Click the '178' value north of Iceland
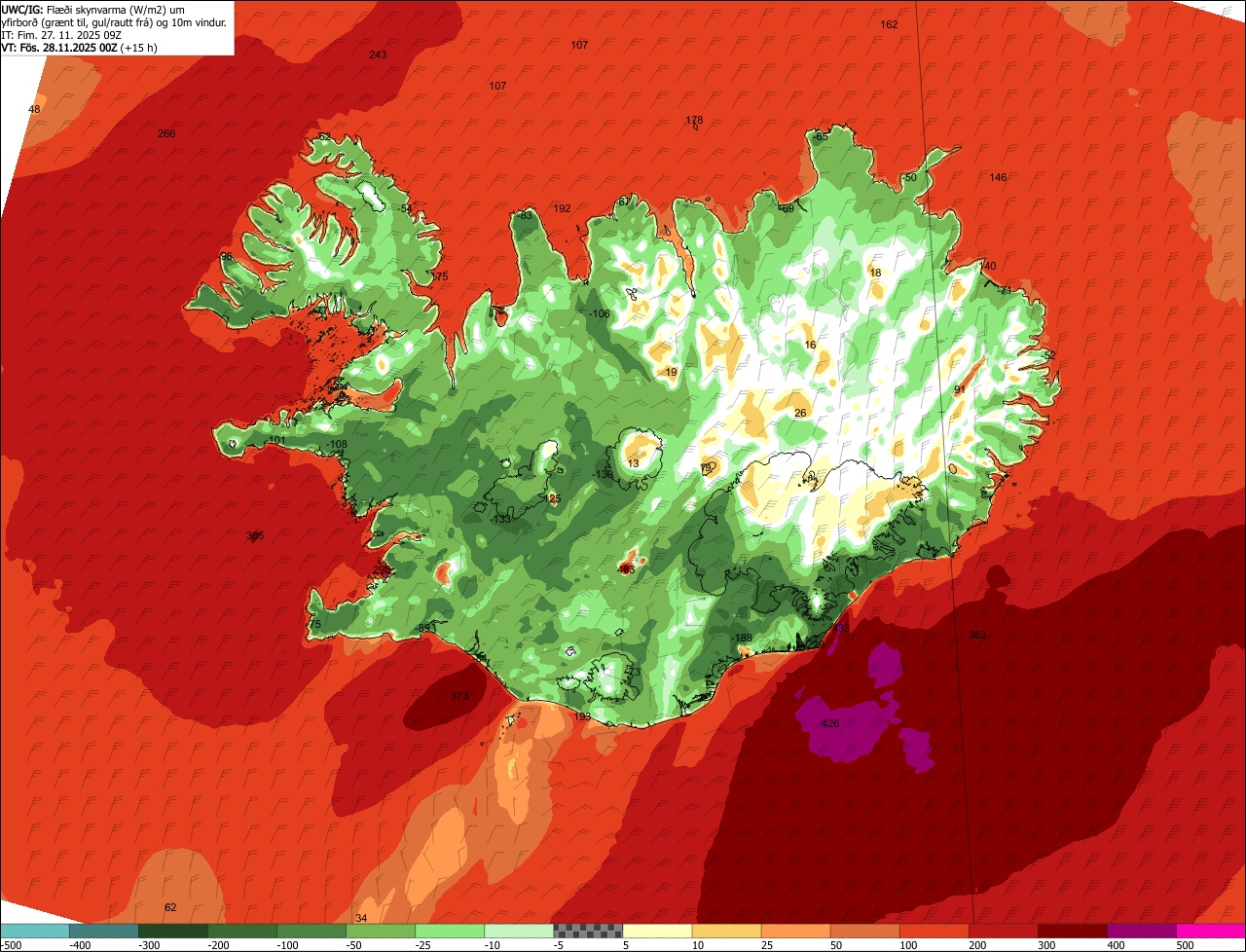 [694, 121]
